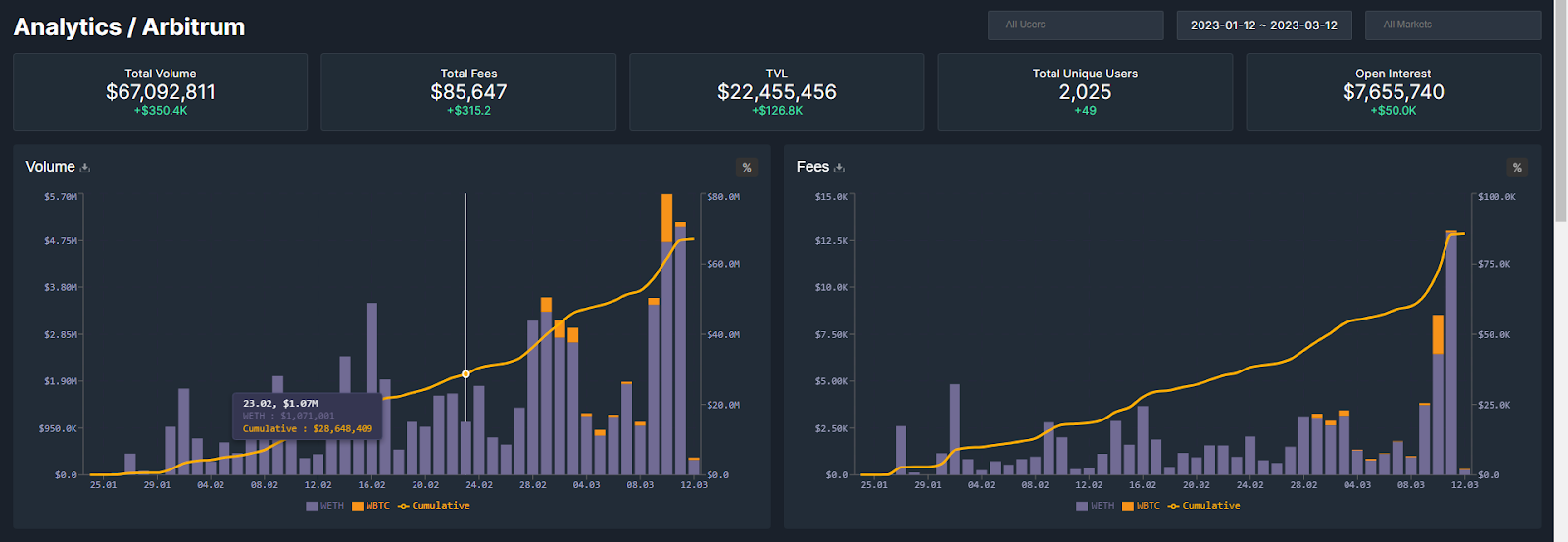Toggle WETH series in Volume legend
Screen dimensions: 1568x542
(x=325, y=506)
